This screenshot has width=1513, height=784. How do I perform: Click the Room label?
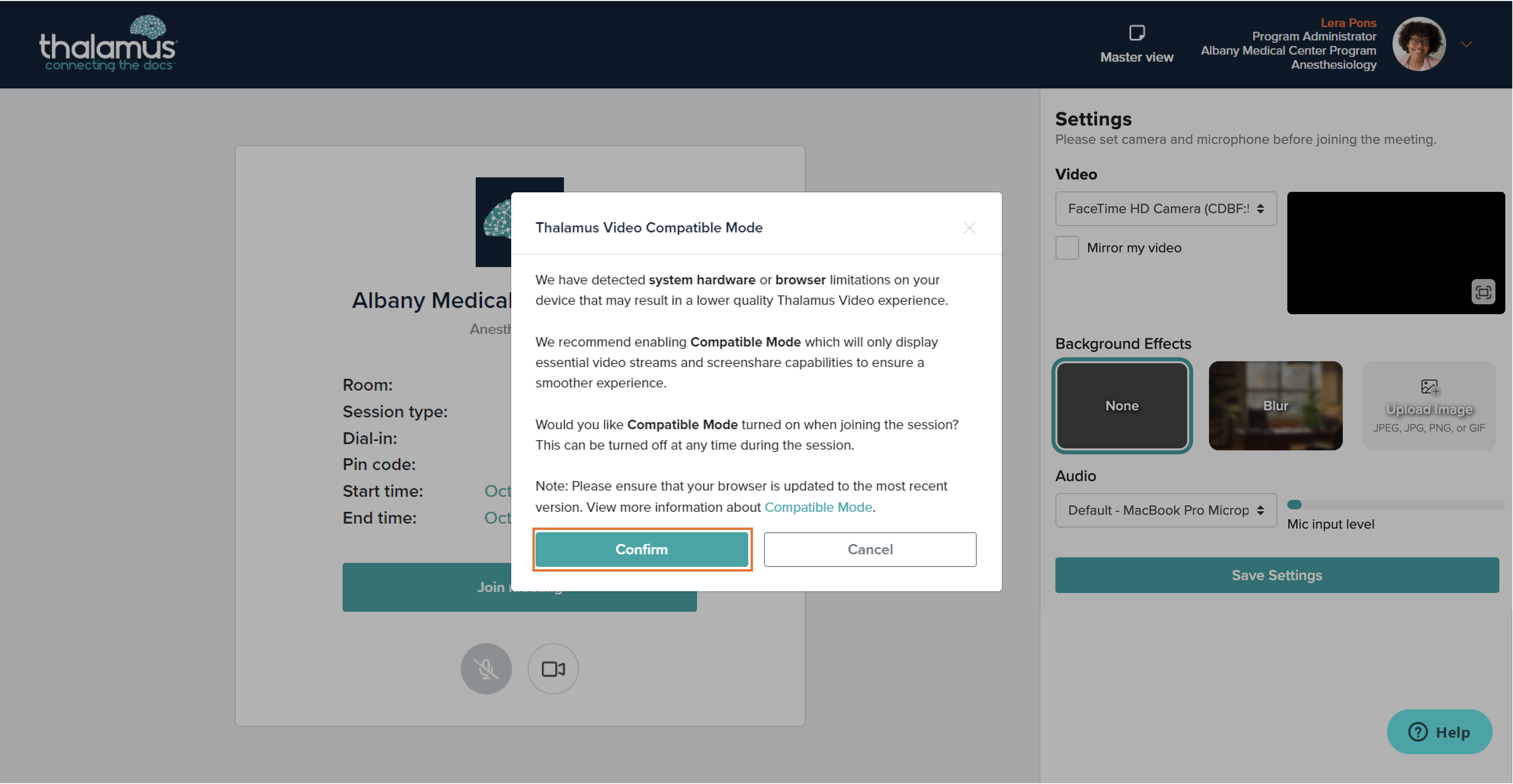point(368,385)
